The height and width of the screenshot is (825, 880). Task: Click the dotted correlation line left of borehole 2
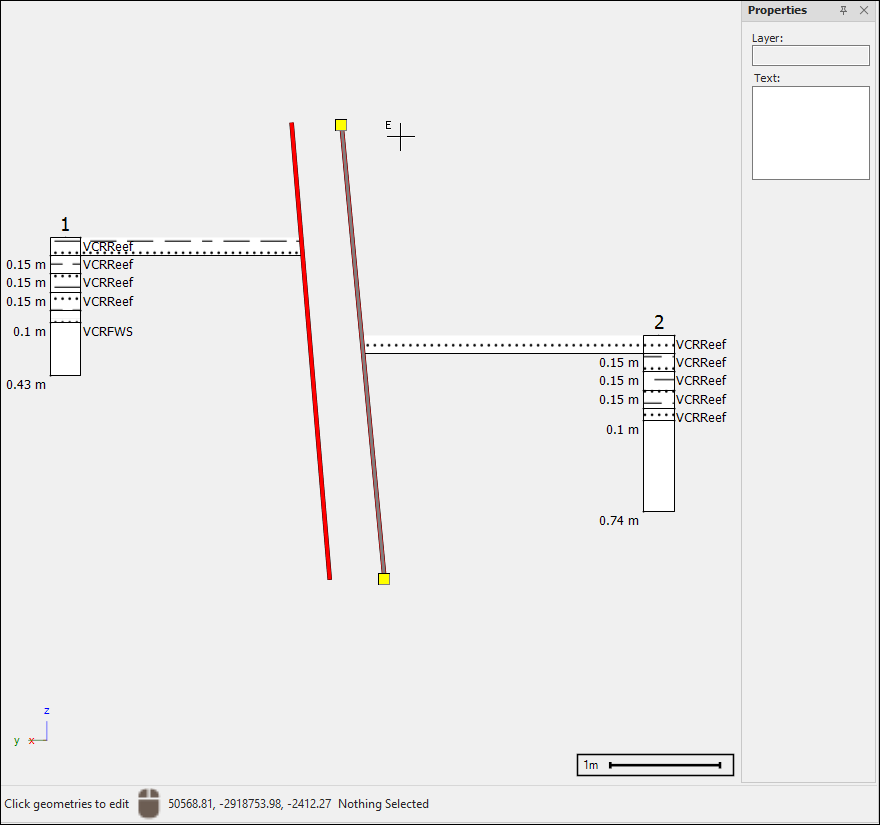click(x=500, y=346)
